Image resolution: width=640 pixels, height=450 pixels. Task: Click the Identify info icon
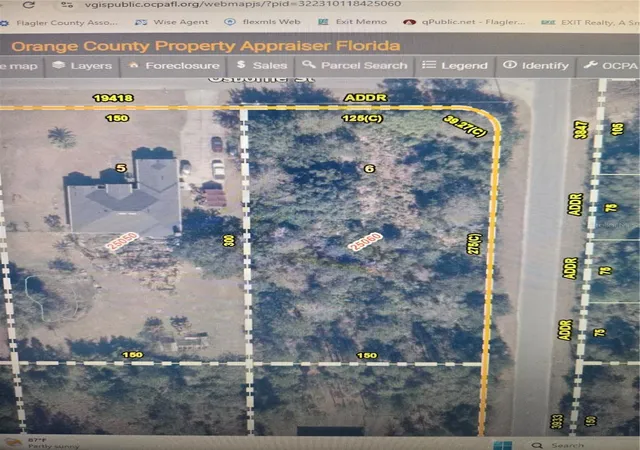point(509,65)
